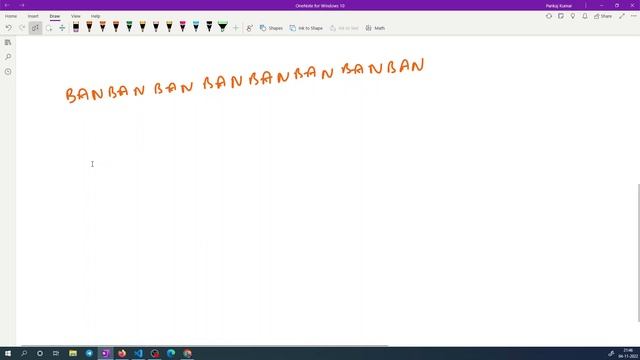The height and width of the screenshot is (360, 640).
Task: Open the Math assistant
Action: (x=375, y=28)
